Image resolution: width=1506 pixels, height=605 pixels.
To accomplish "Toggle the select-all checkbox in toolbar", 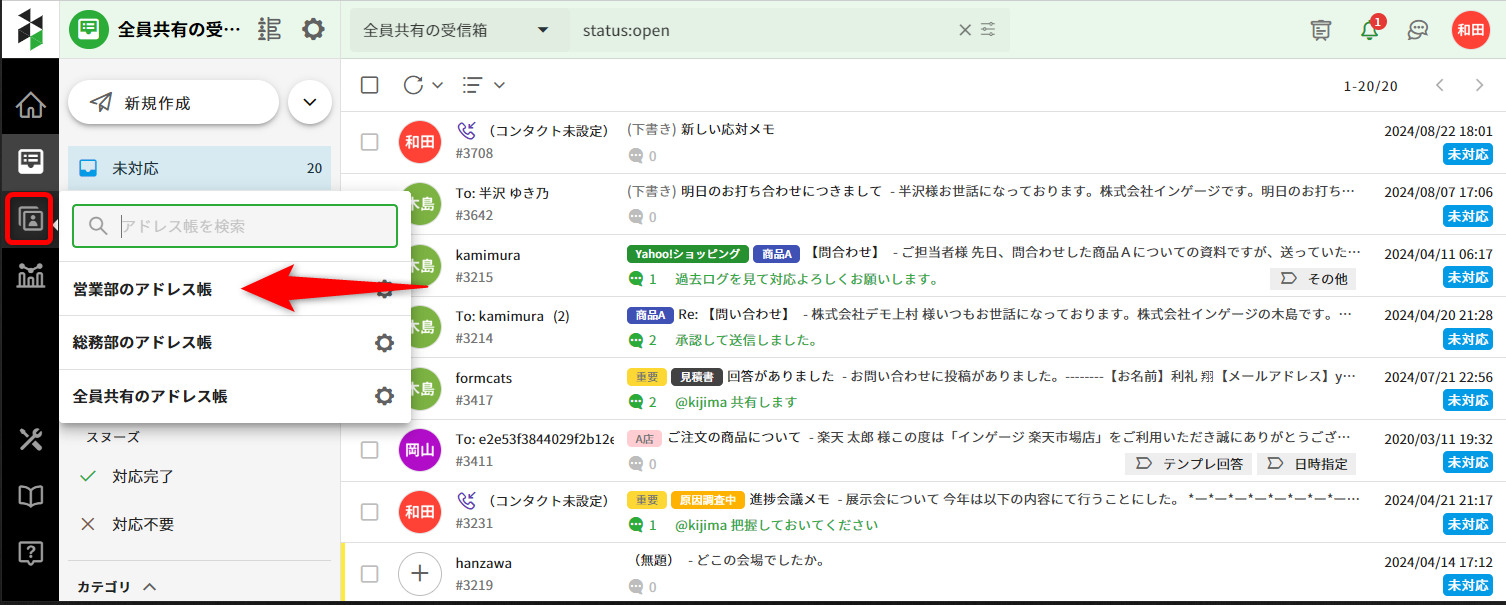I will [370, 85].
